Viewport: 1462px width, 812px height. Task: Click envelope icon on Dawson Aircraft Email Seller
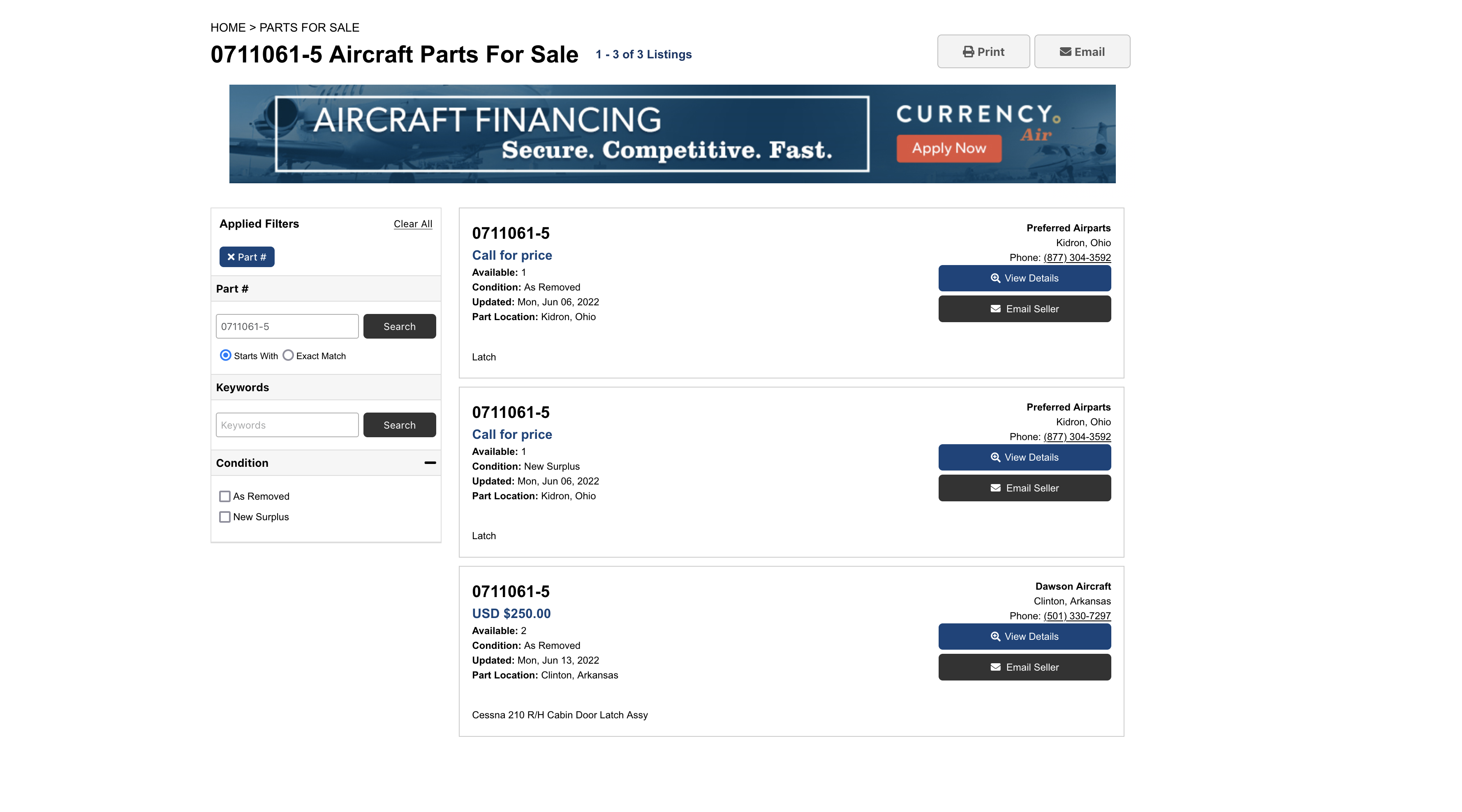(x=995, y=667)
